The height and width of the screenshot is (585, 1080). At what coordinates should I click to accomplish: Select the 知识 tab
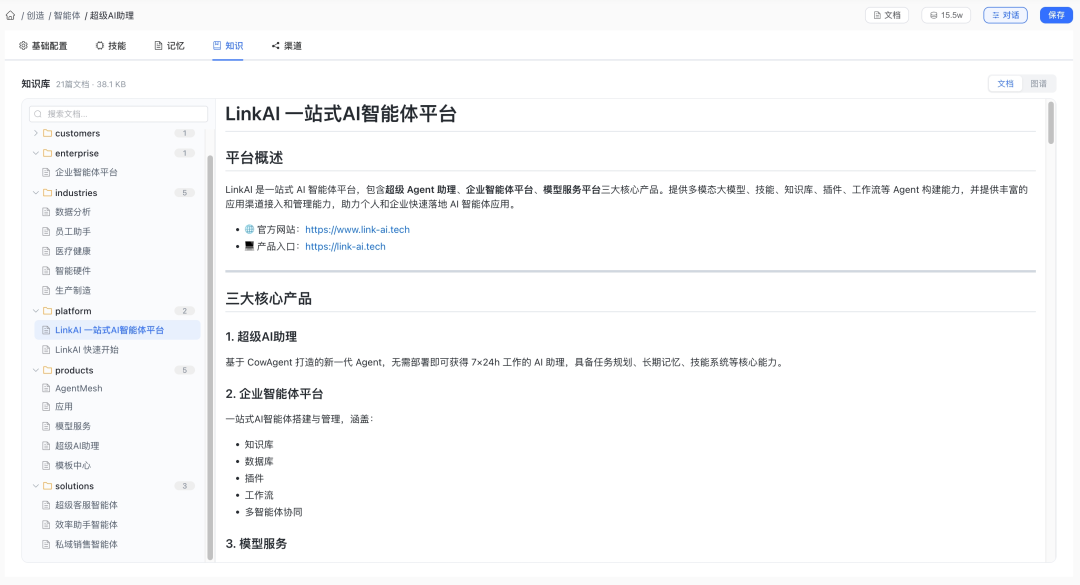(228, 45)
